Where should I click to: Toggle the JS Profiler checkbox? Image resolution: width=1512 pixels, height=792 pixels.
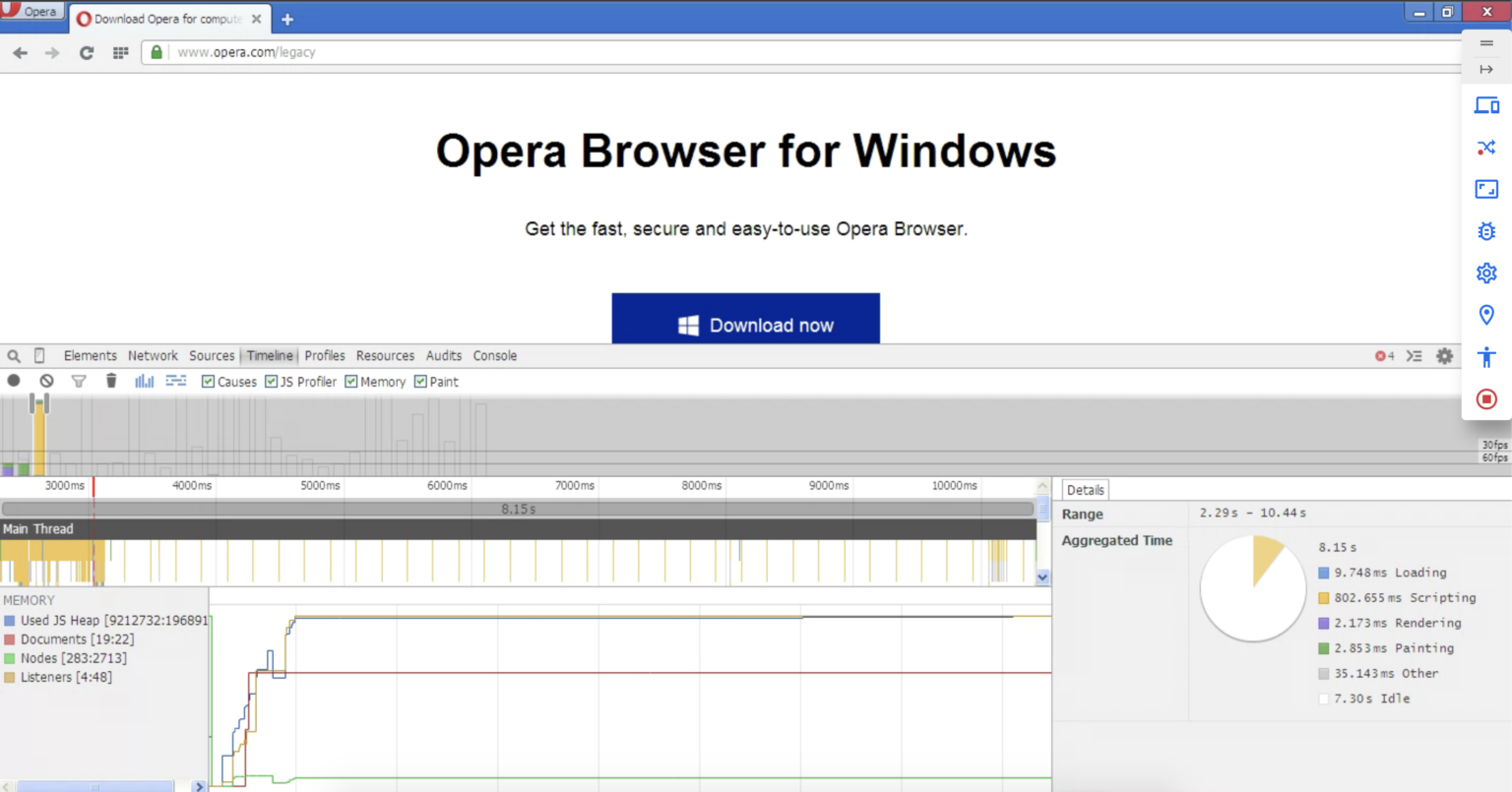(x=272, y=382)
